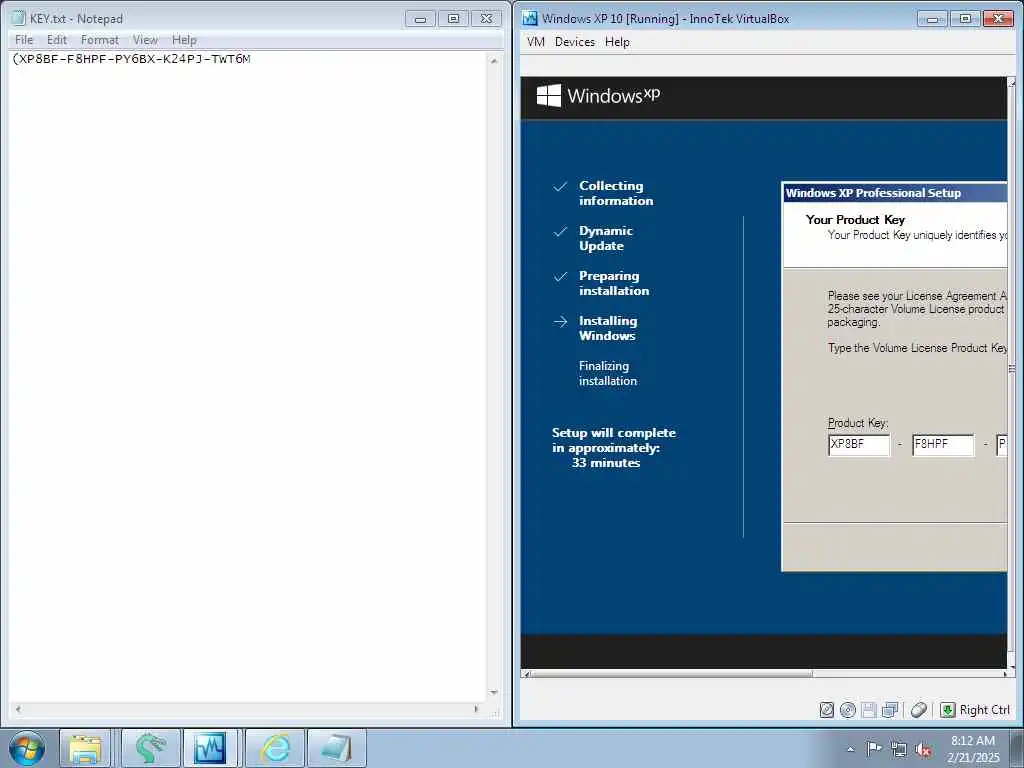Click the first Product Key field containing XP8BF
1024x768 pixels.
click(x=859, y=444)
